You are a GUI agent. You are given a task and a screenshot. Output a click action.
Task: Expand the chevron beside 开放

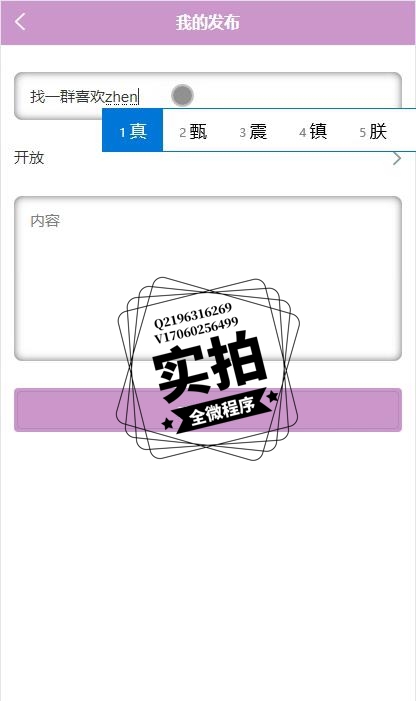[397, 158]
